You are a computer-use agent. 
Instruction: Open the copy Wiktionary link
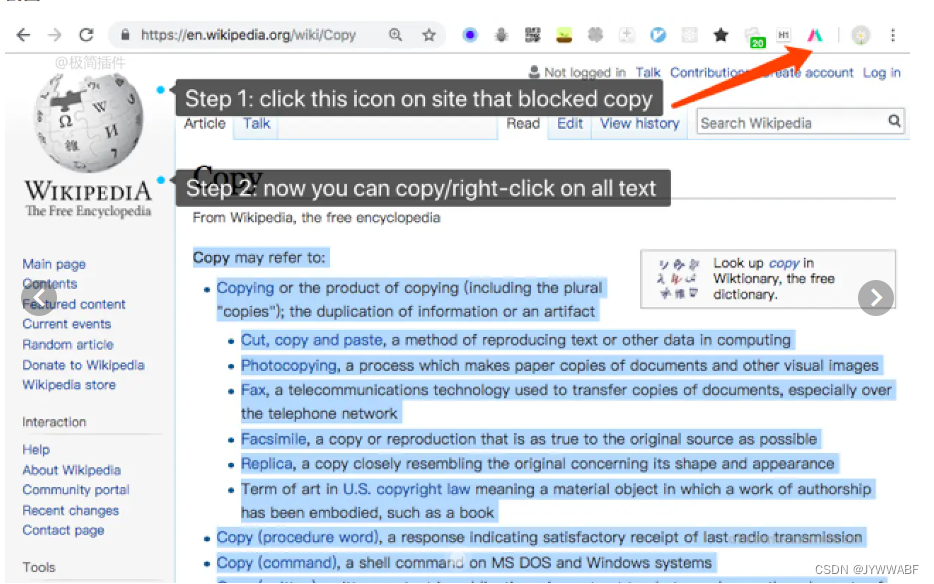point(784,263)
